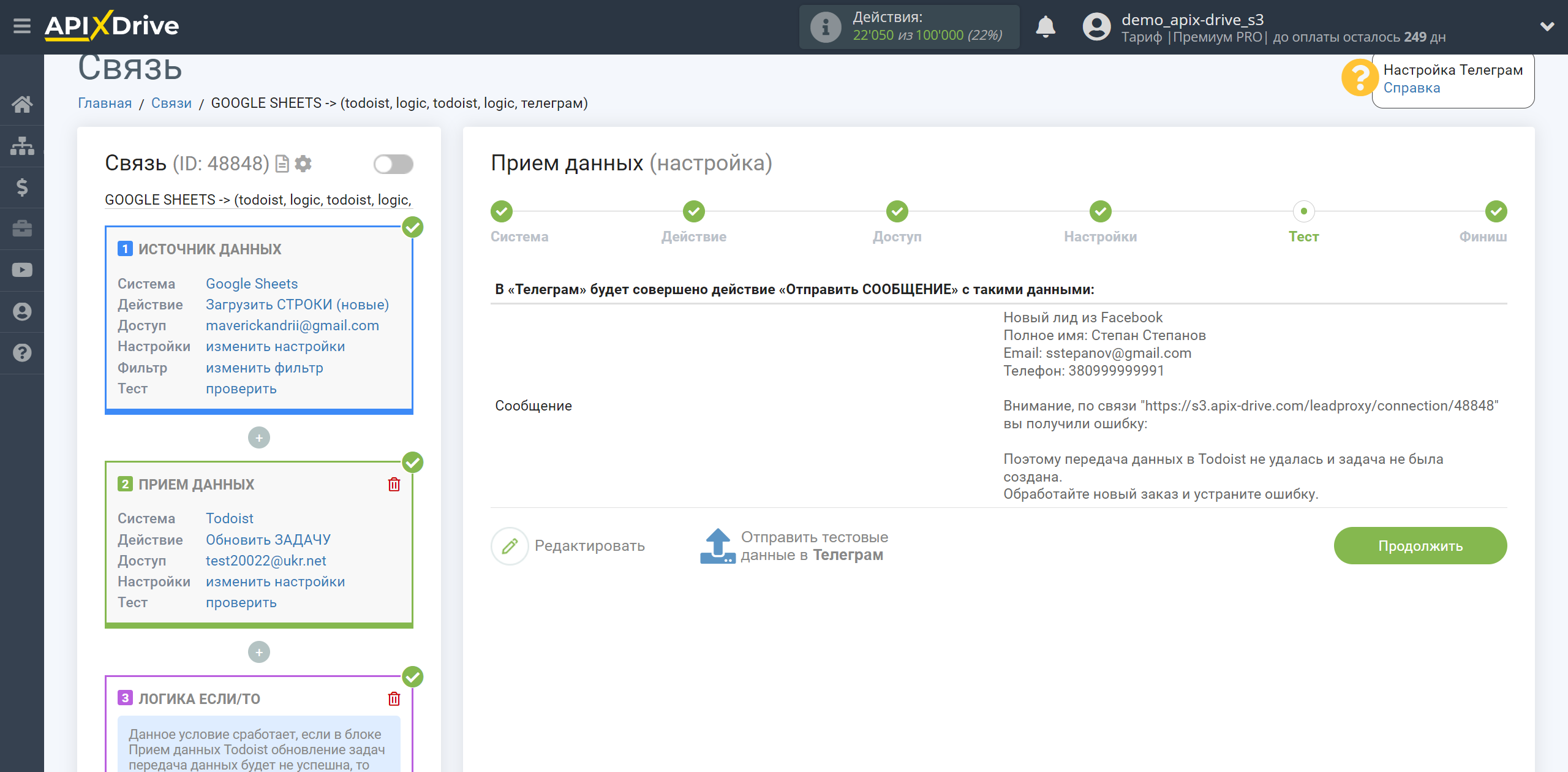Open the Справка link

[1412, 88]
